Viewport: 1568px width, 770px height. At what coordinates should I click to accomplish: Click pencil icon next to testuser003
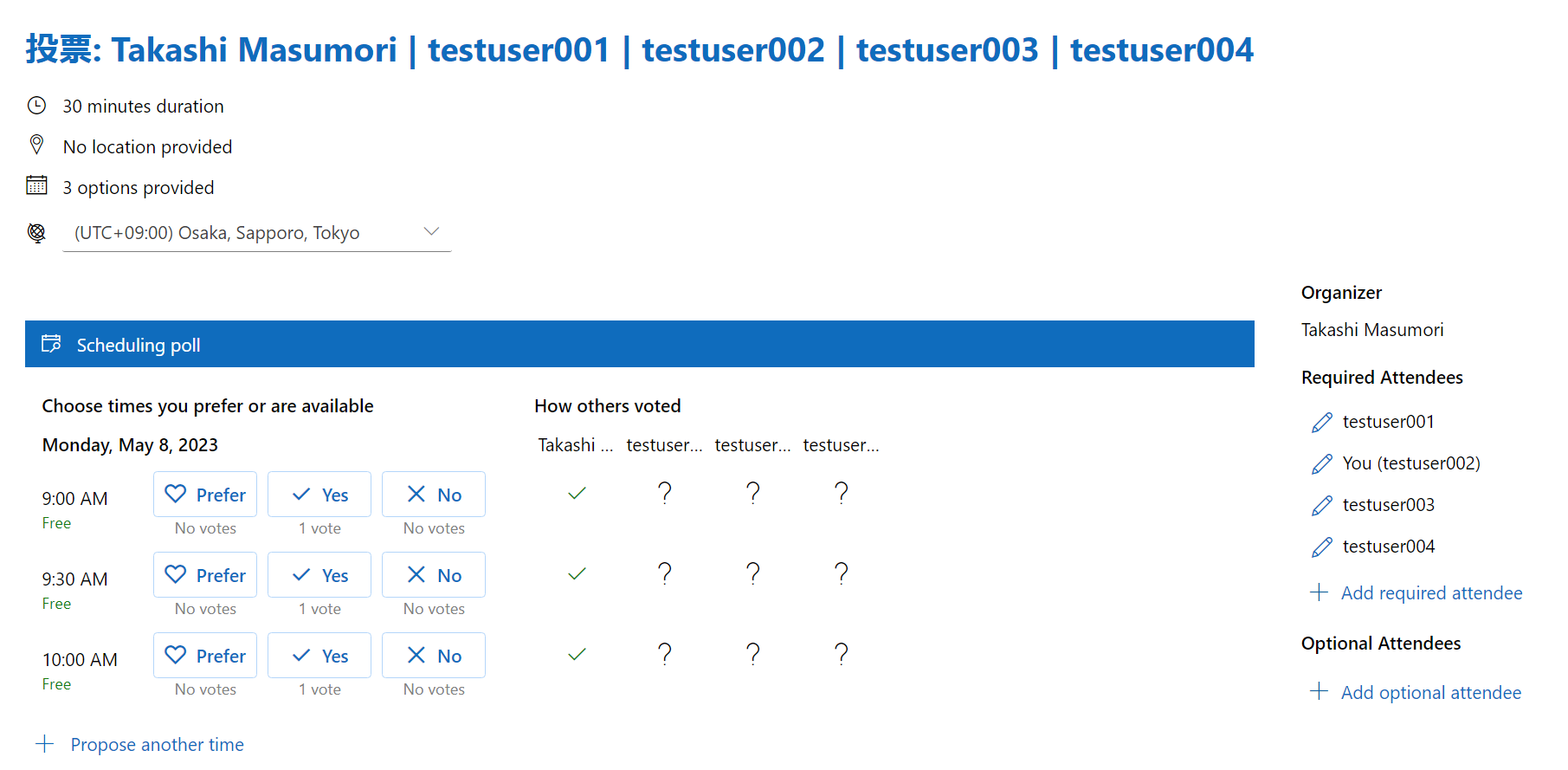tap(1321, 506)
